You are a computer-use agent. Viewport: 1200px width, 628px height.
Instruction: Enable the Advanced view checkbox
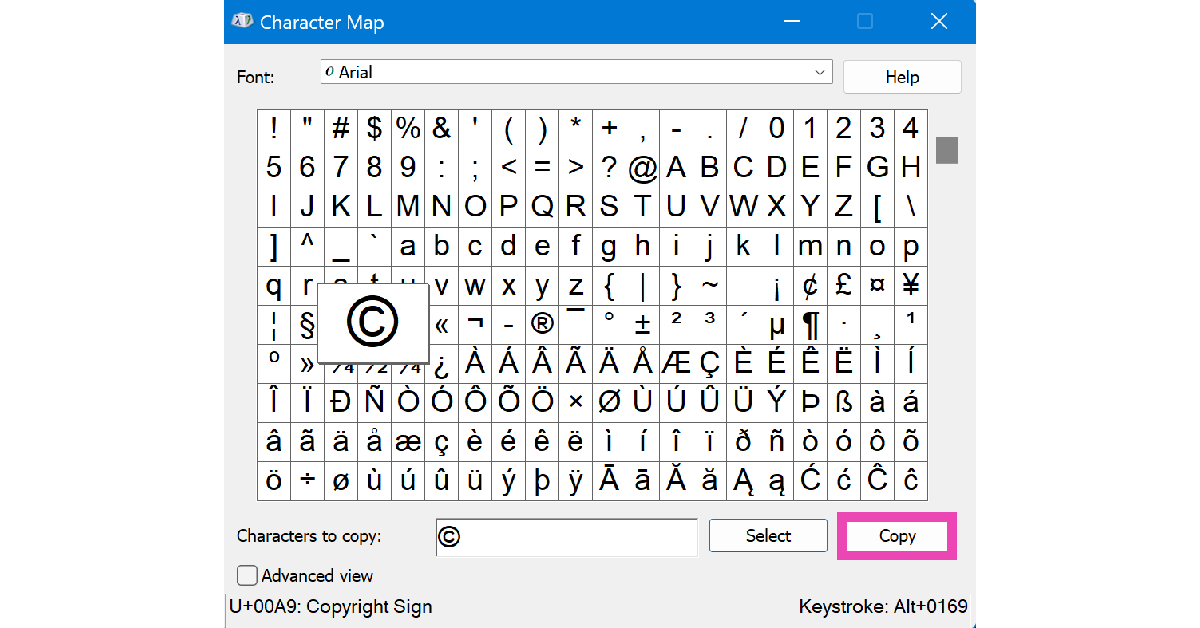[x=247, y=576]
